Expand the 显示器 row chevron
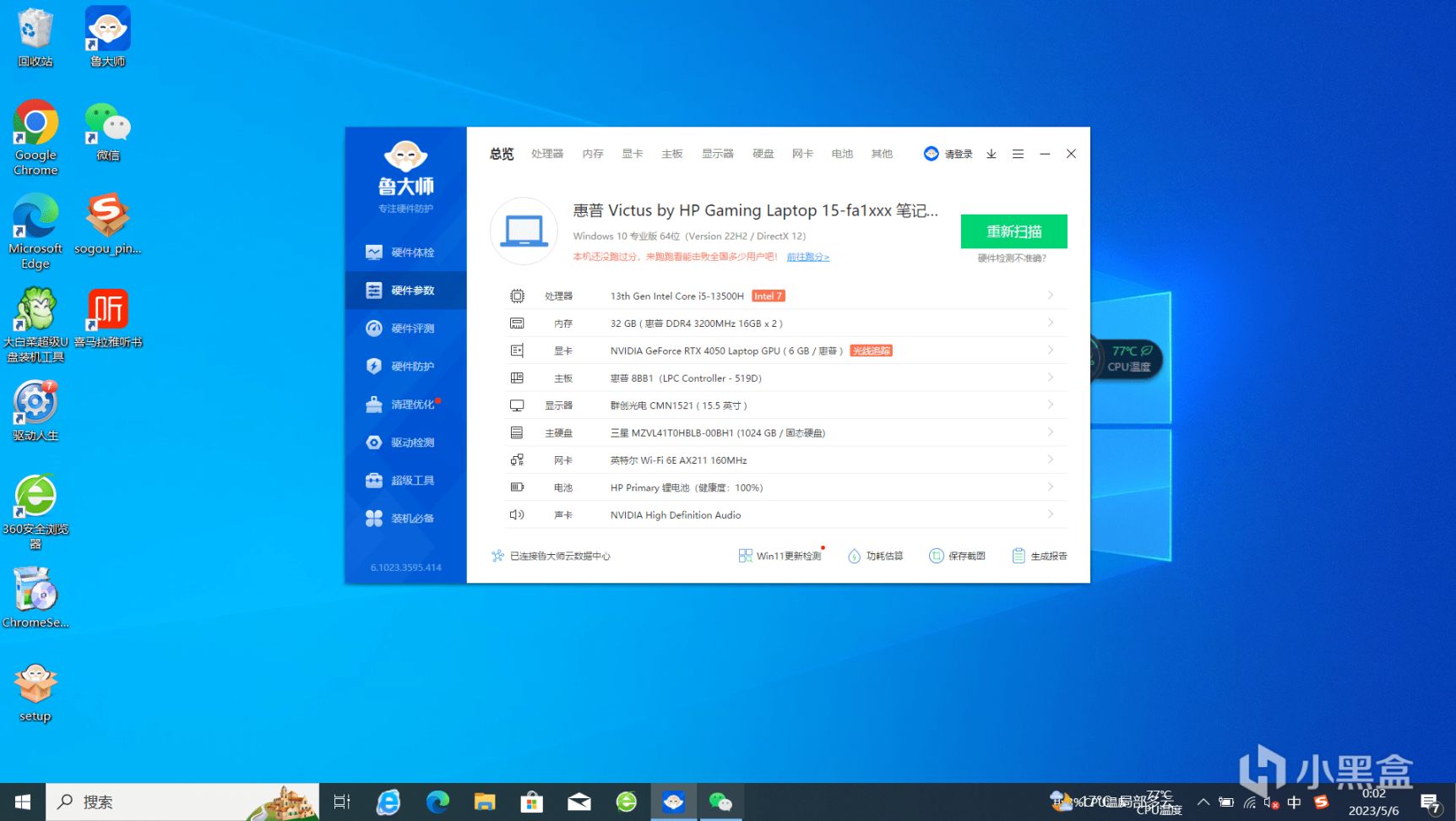 1051,405
